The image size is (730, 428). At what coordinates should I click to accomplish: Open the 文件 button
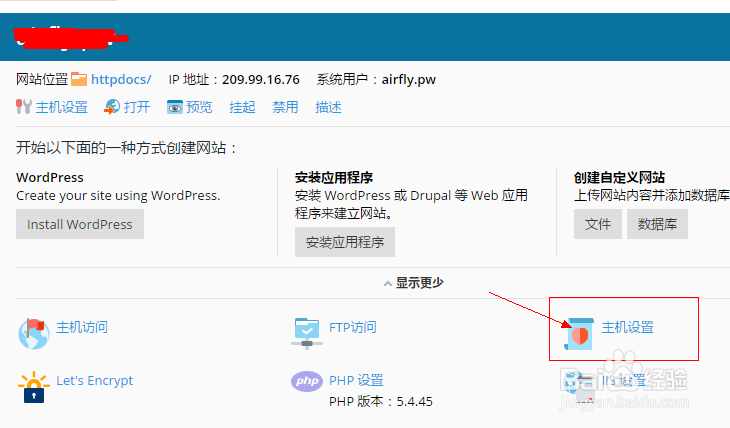598,224
